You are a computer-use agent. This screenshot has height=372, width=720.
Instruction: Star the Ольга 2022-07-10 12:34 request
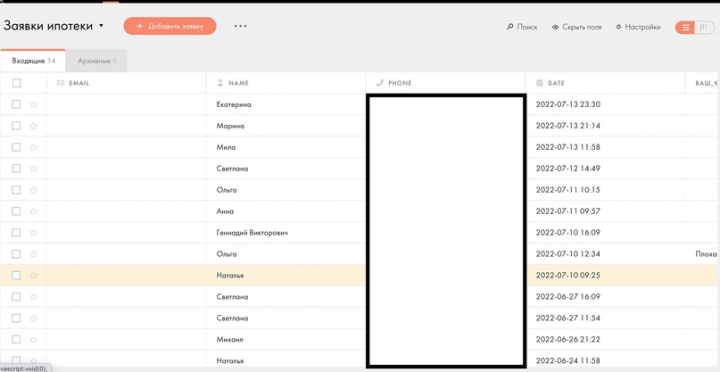[33, 254]
